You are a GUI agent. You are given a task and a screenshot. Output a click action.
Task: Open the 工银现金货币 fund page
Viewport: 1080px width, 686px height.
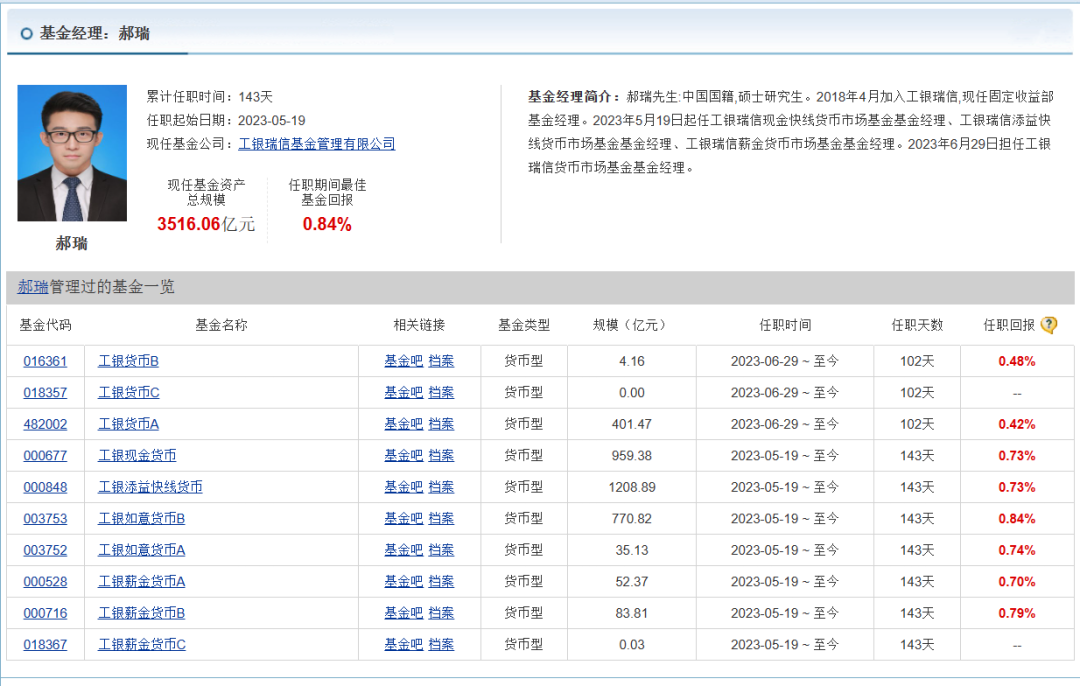(x=137, y=456)
